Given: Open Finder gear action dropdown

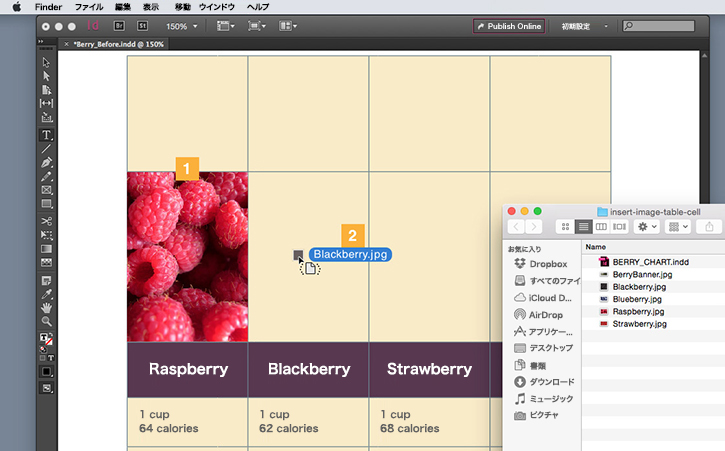Looking at the screenshot, I should click(646, 227).
